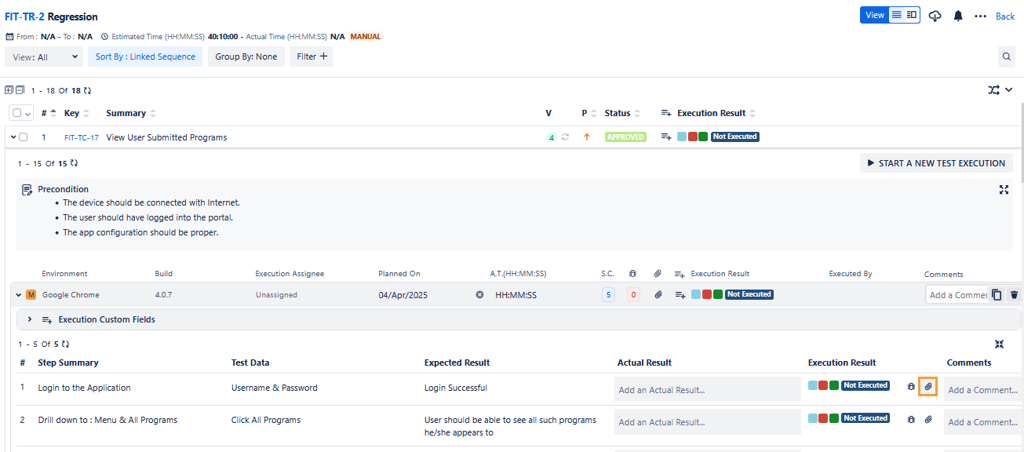
Task: Sort table by P priority column
Action: [594, 113]
